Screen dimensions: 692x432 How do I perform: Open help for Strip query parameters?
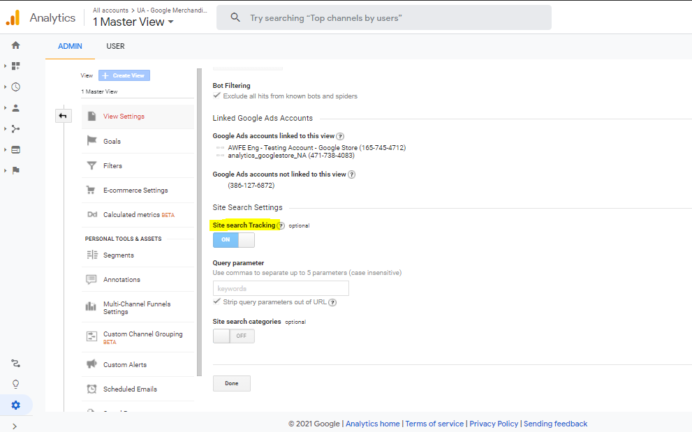(333, 302)
